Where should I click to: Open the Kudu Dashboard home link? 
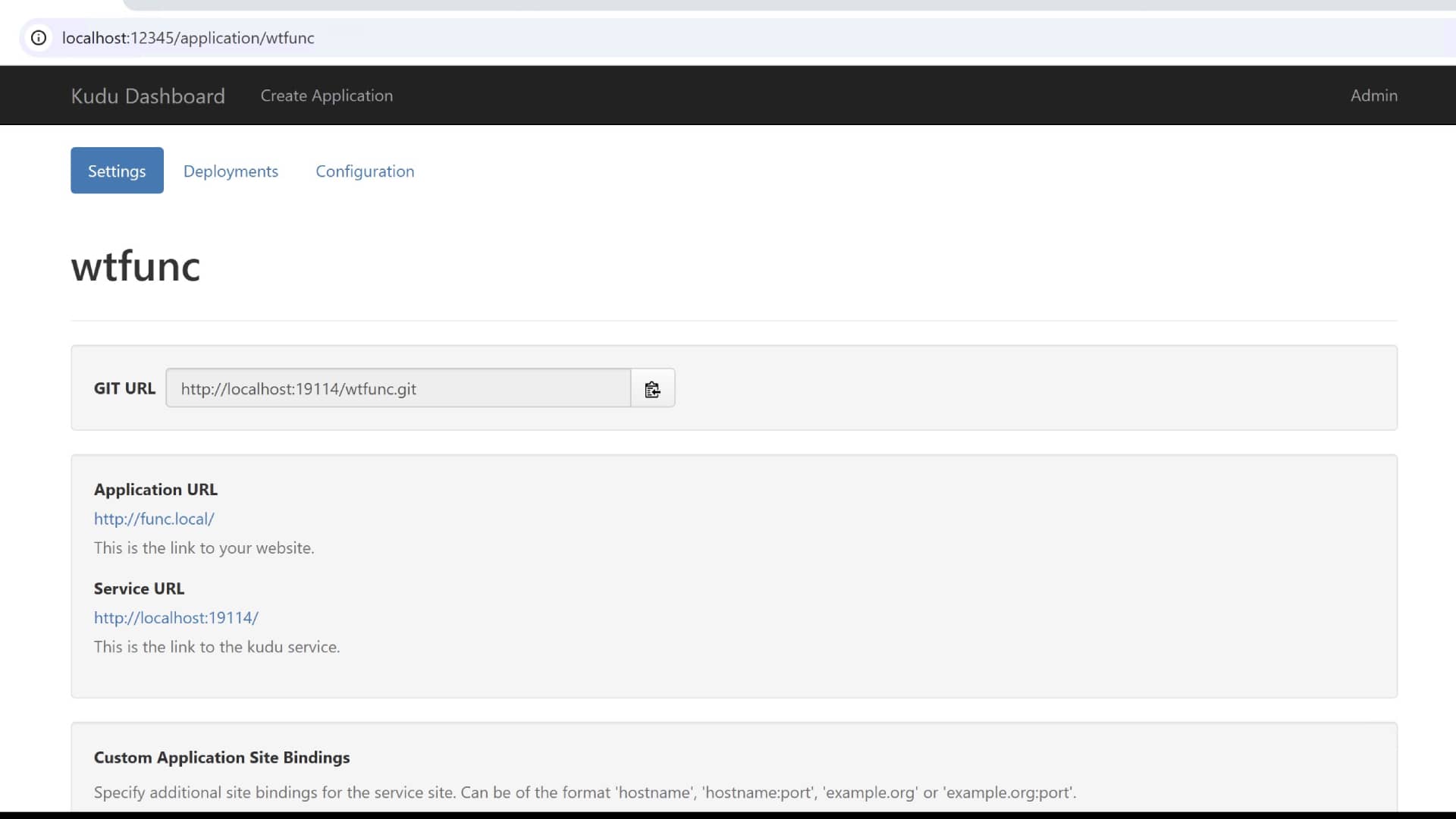click(148, 96)
